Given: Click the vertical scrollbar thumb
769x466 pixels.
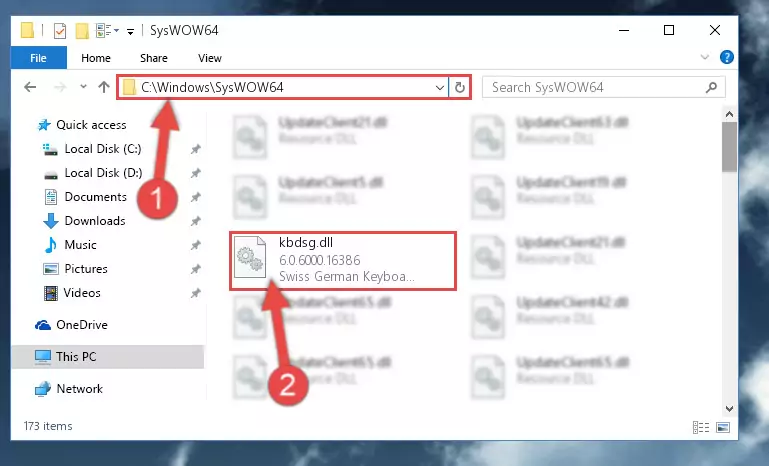Looking at the screenshot, I should 729,147.
